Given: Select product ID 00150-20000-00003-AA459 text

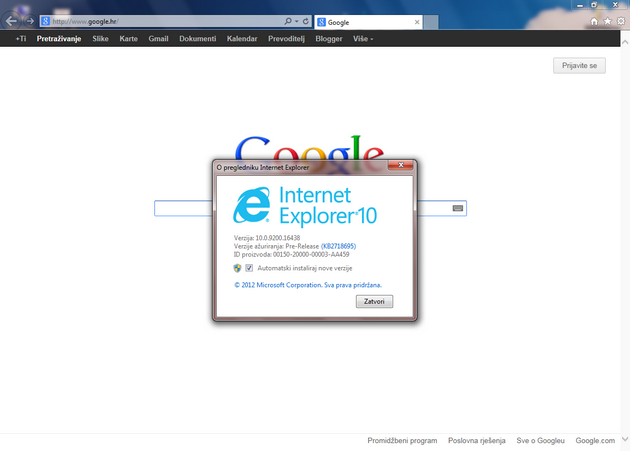Looking at the screenshot, I should click(x=311, y=254).
